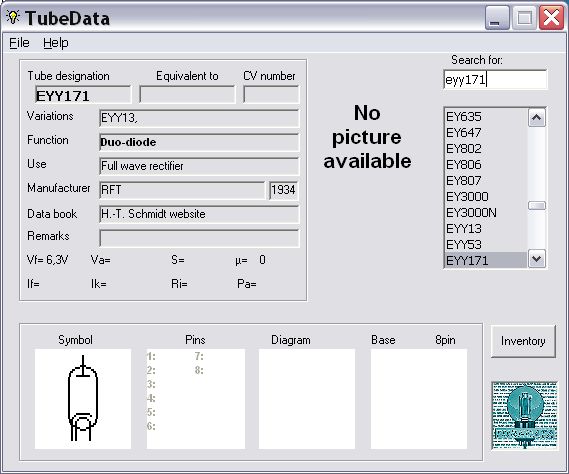Click the CV number field
Image resolution: width=569 pixels, height=474 pixels.
pyautogui.click(x=271, y=95)
